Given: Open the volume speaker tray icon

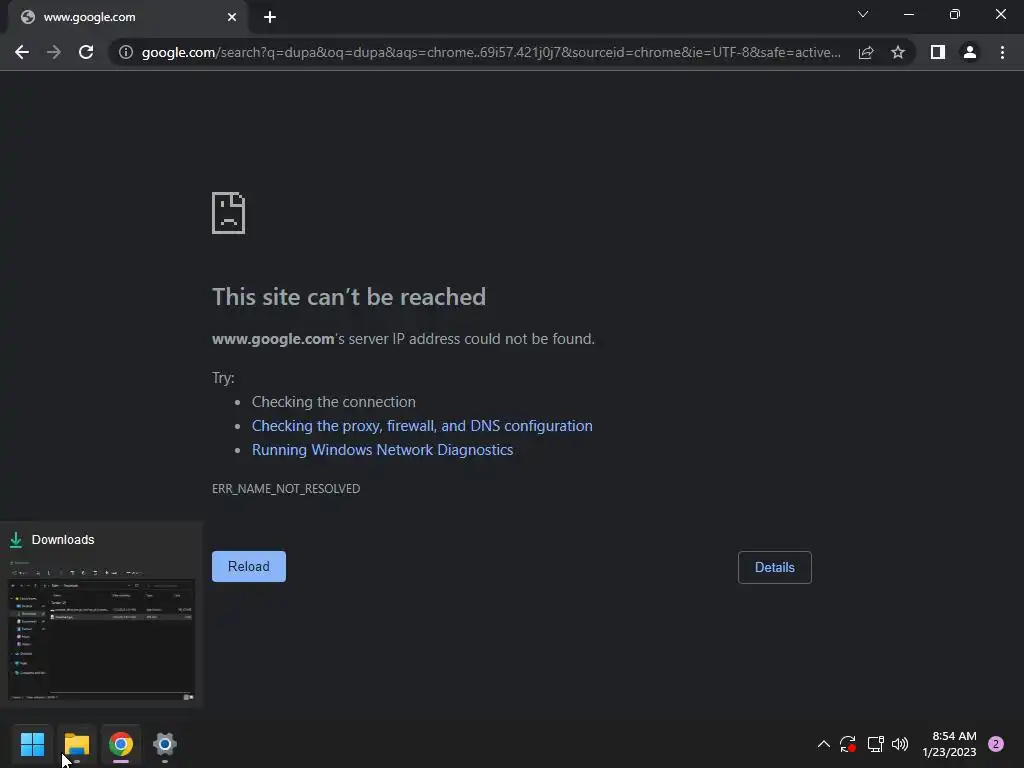Looking at the screenshot, I should pyautogui.click(x=900, y=744).
